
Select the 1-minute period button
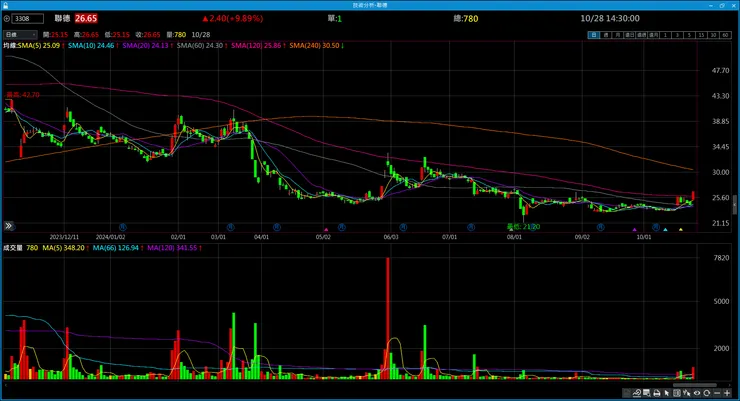[665, 35]
